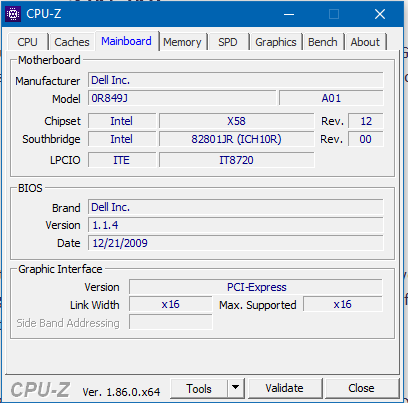
Task: Click the Southbridge 82801JR (ICH10R) value
Action: (236, 139)
